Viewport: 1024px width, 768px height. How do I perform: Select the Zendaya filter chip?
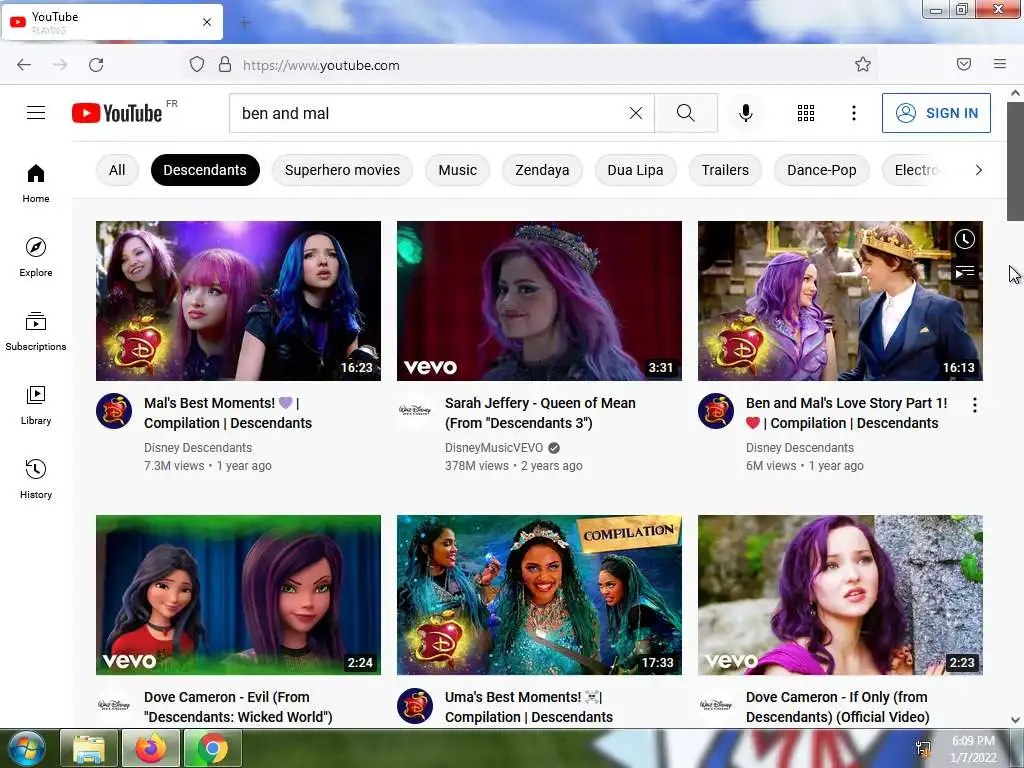tap(542, 170)
